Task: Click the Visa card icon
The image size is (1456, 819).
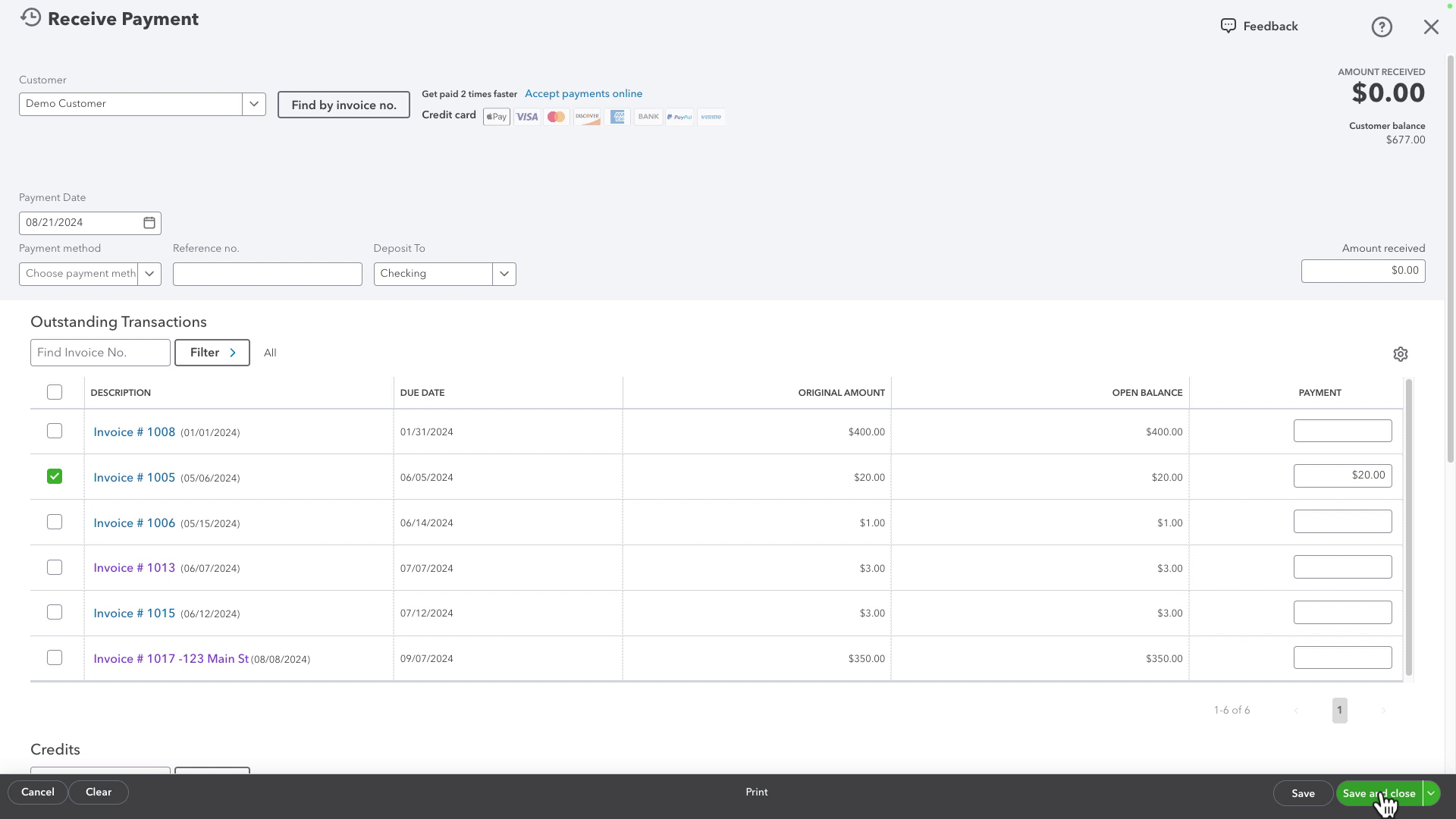Action: coord(526,117)
